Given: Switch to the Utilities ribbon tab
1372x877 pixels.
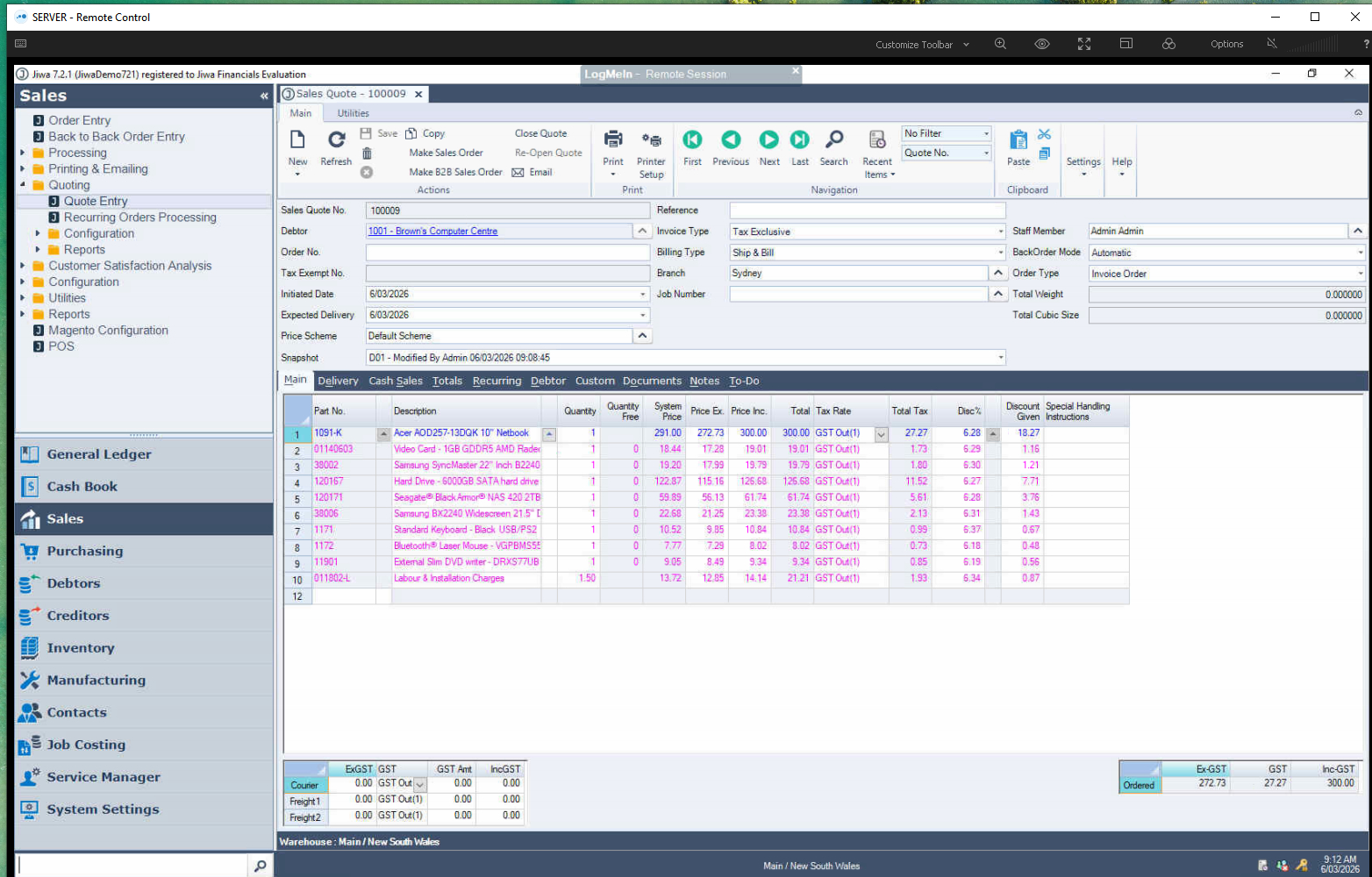Looking at the screenshot, I should point(353,113).
